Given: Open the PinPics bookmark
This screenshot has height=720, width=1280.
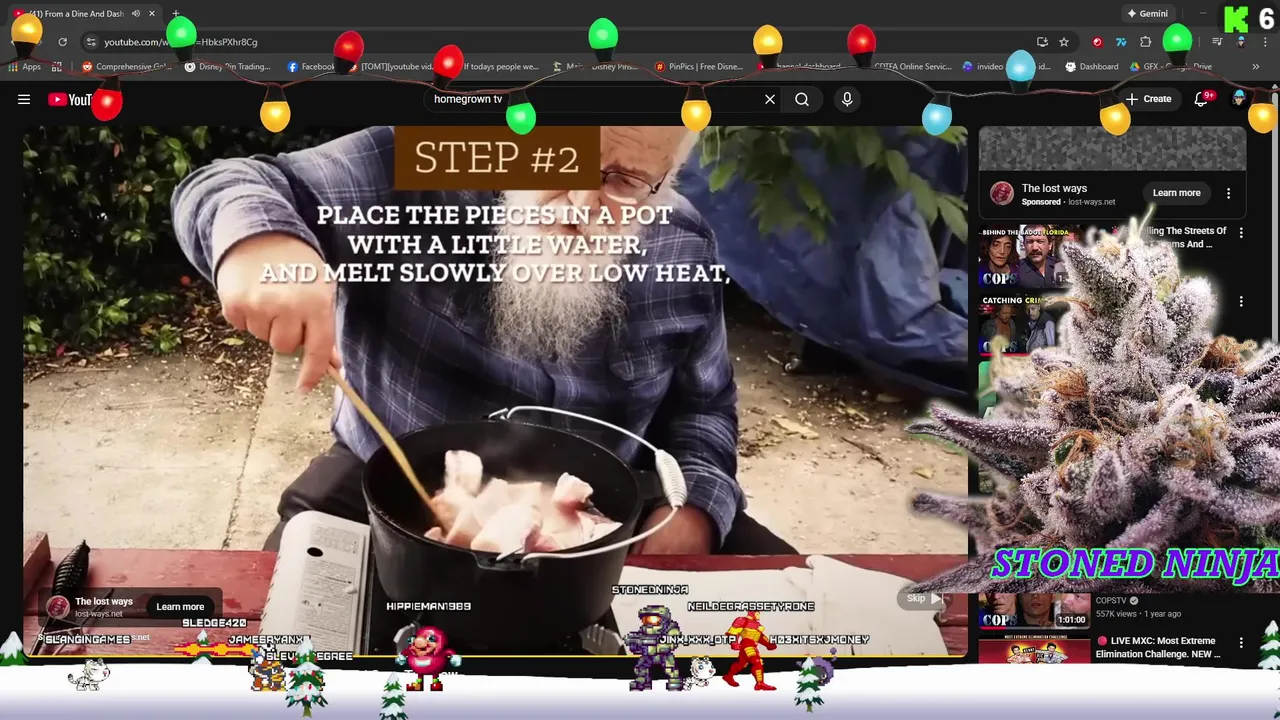Looking at the screenshot, I should [x=698, y=67].
